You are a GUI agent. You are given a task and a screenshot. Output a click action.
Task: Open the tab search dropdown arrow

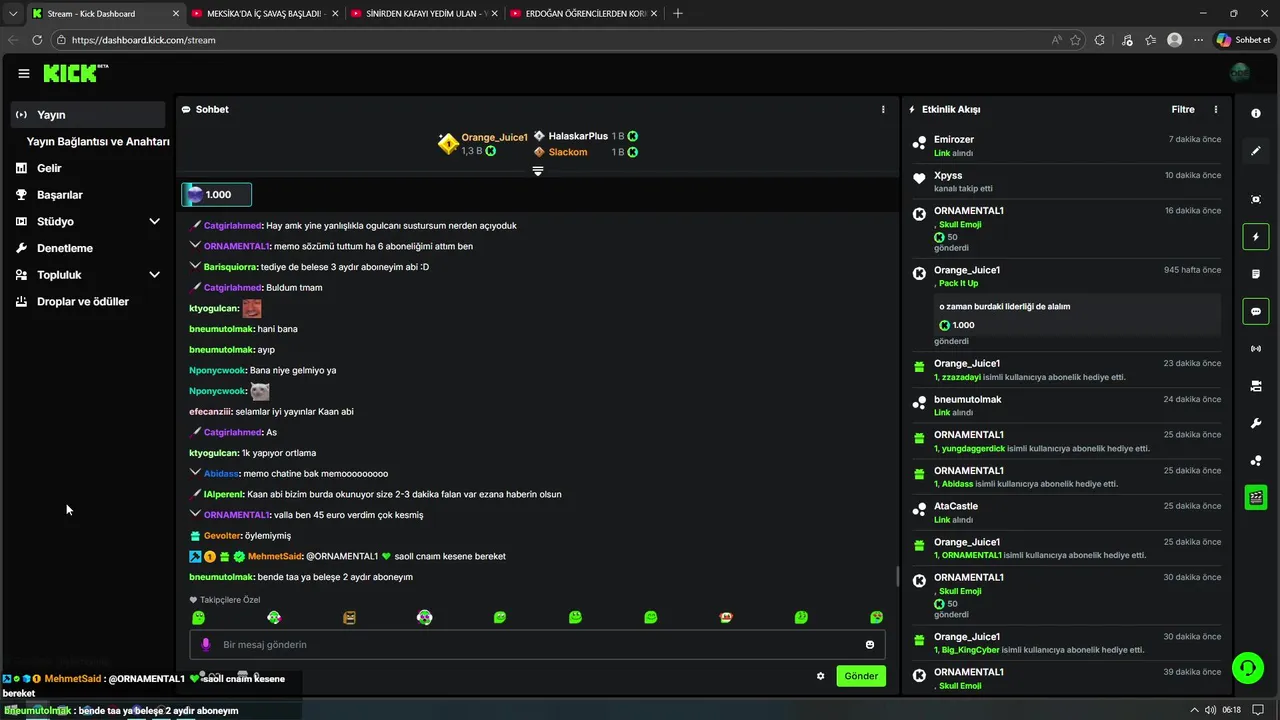(13, 13)
